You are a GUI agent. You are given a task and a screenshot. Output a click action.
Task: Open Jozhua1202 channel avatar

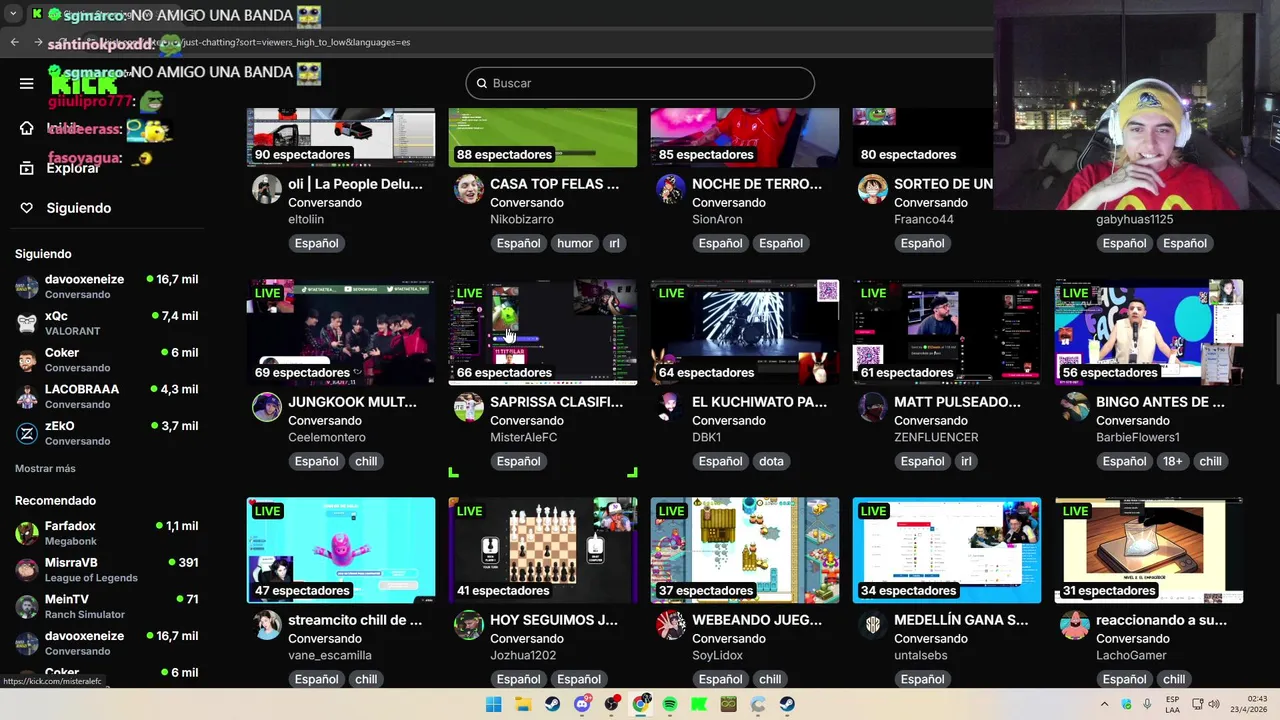pyautogui.click(x=469, y=625)
